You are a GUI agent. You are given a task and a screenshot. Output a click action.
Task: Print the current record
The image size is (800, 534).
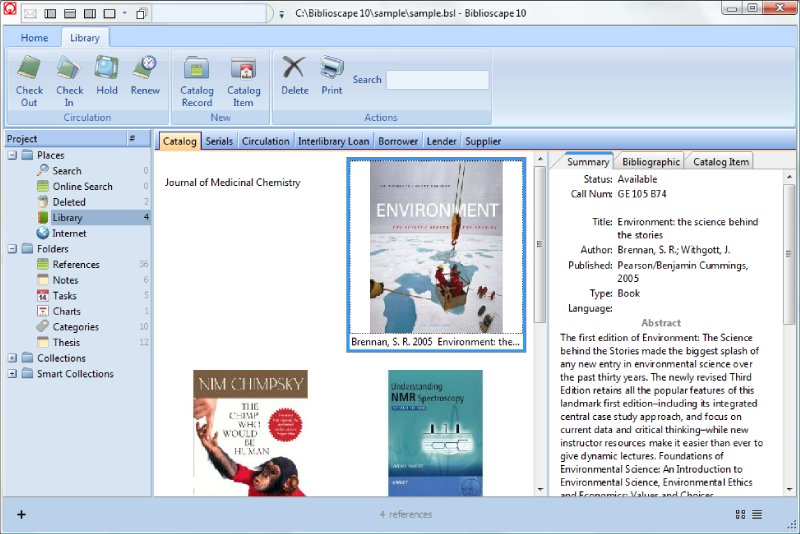coord(332,75)
